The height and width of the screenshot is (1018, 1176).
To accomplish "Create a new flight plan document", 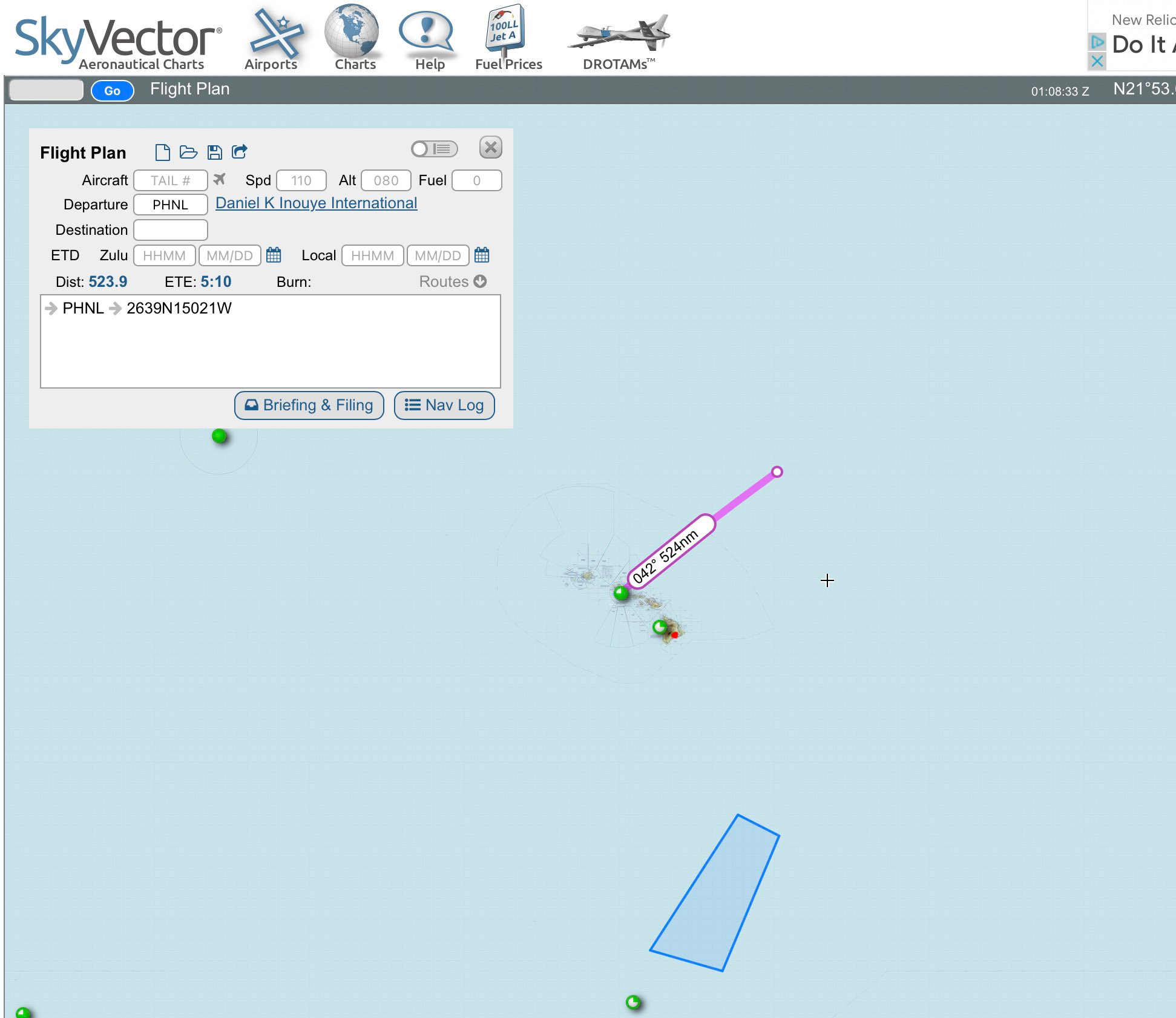I will pyautogui.click(x=162, y=152).
